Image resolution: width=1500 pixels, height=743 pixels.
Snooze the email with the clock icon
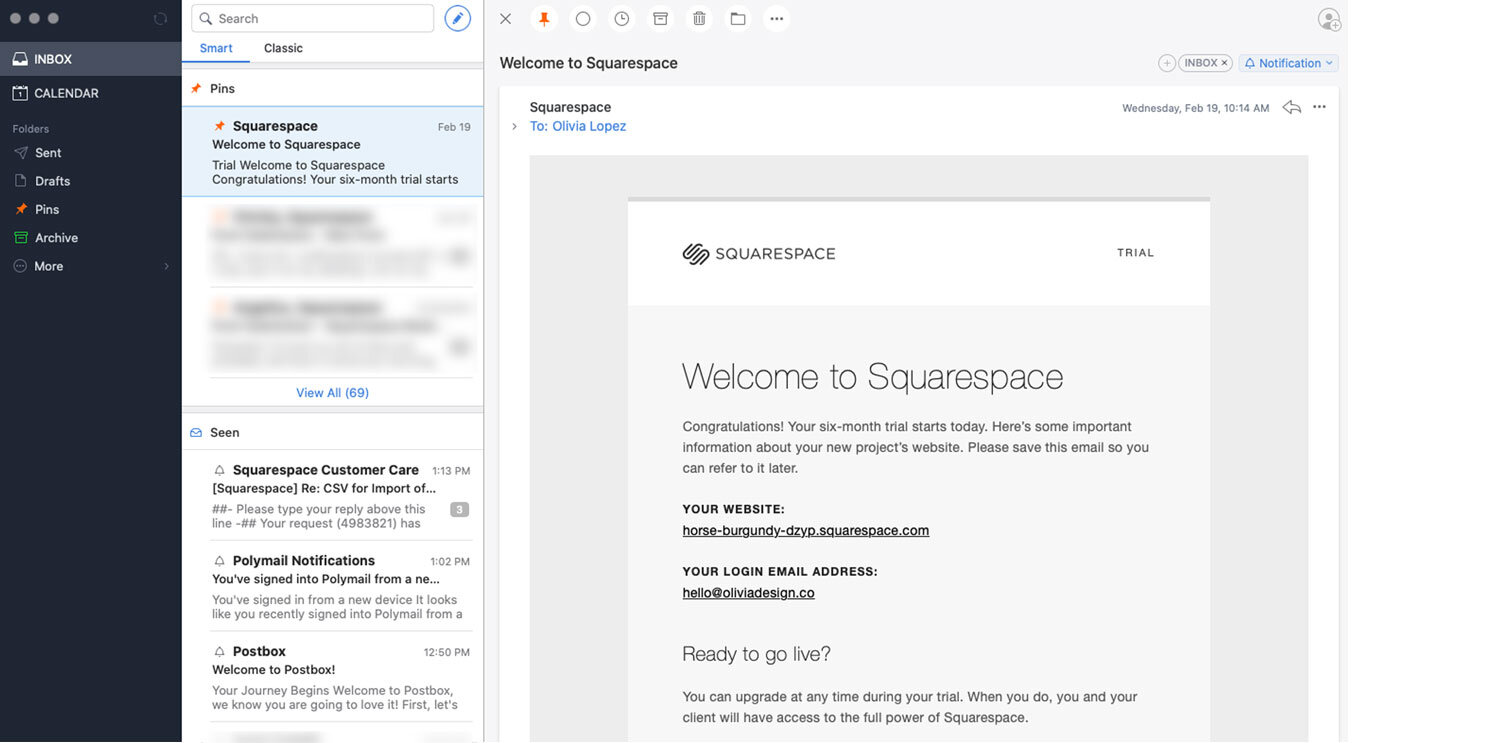[622, 19]
